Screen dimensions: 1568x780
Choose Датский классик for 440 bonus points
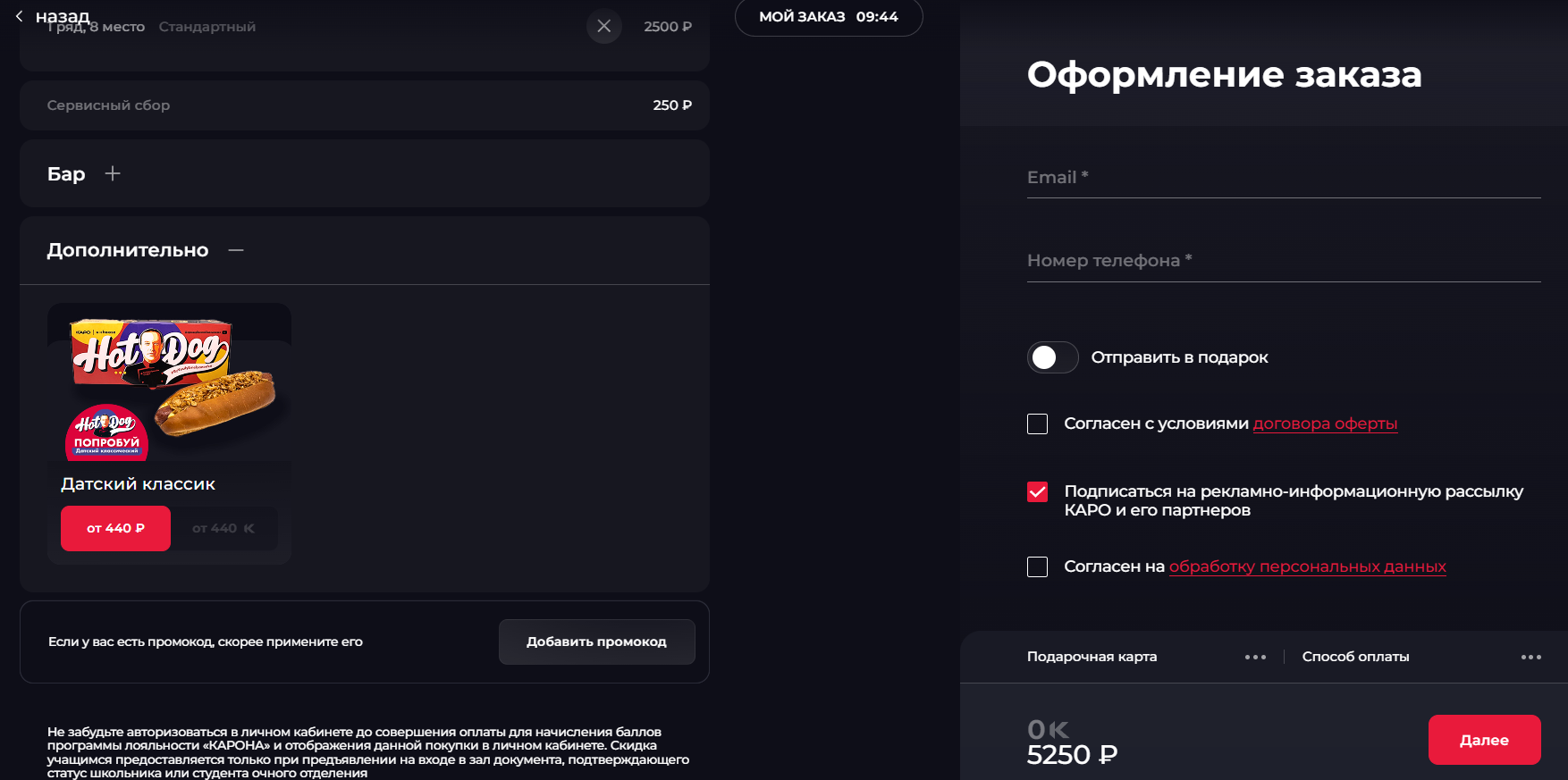[223, 528]
